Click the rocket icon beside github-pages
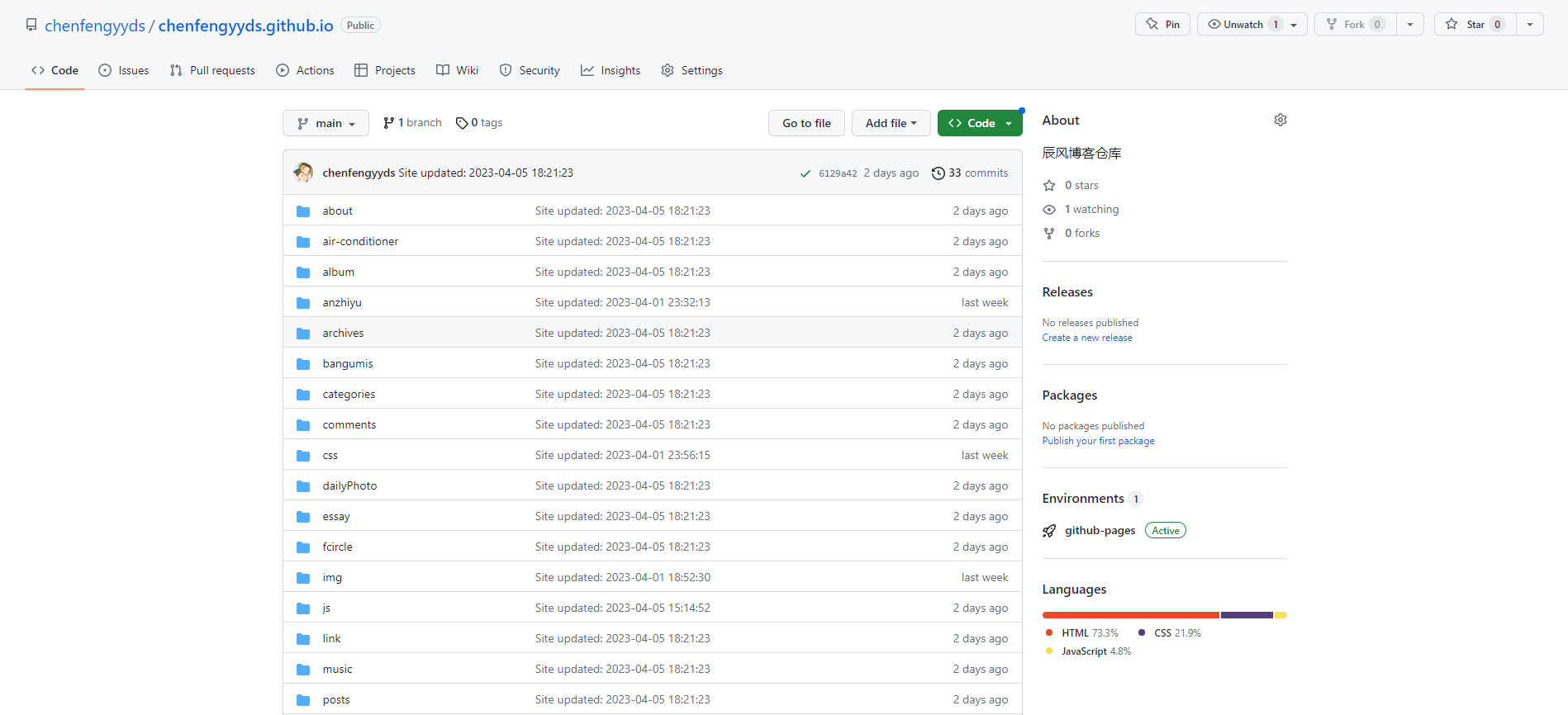1568x715 pixels. pyautogui.click(x=1049, y=531)
